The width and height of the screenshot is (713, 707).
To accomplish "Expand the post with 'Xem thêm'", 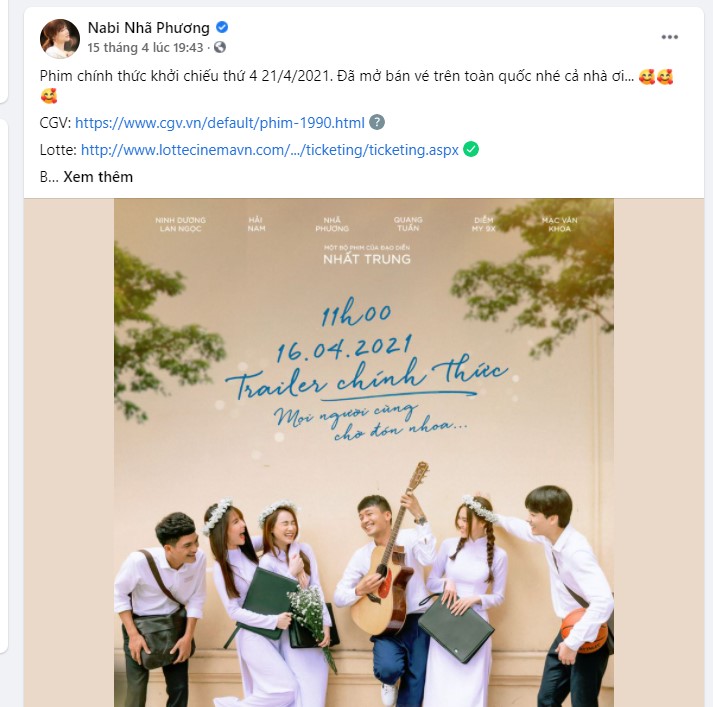I will 98,176.
